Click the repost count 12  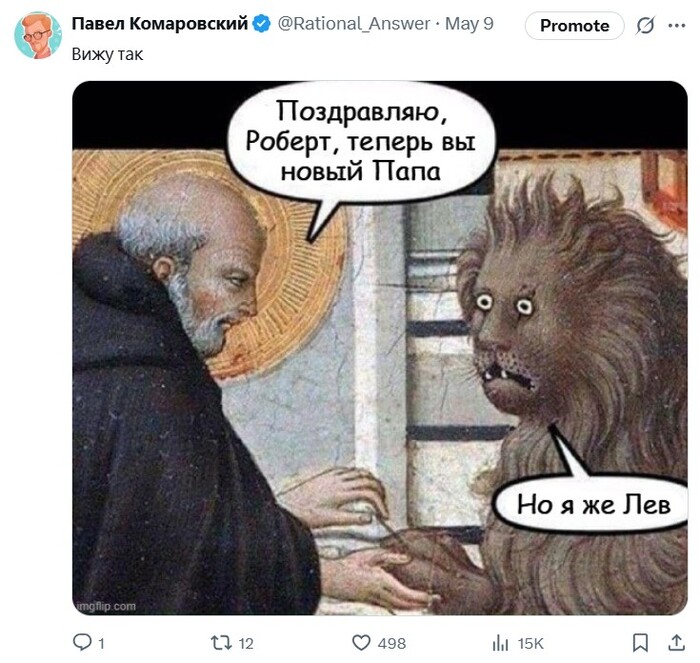246,643
